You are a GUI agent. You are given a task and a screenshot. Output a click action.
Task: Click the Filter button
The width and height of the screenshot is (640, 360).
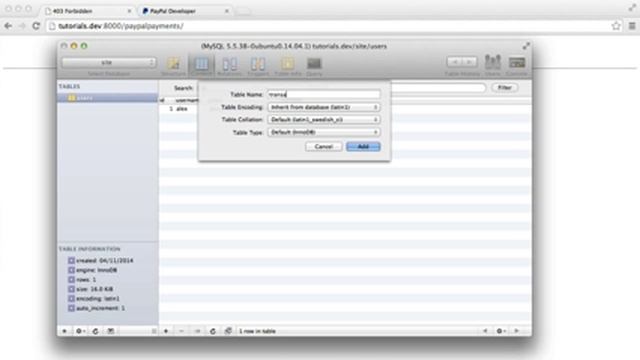(x=504, y=88)
